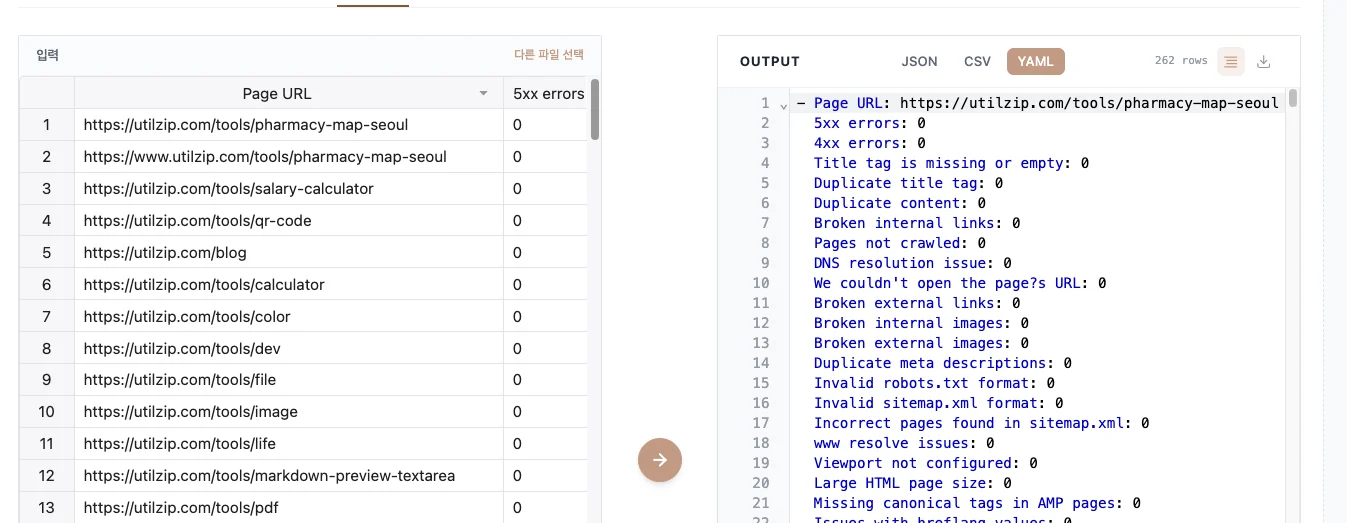Screen dimensions: 1347x523
Task: Select the pharmacy-map-seoul URL cell in row 1
Action: tap(288, 125)
